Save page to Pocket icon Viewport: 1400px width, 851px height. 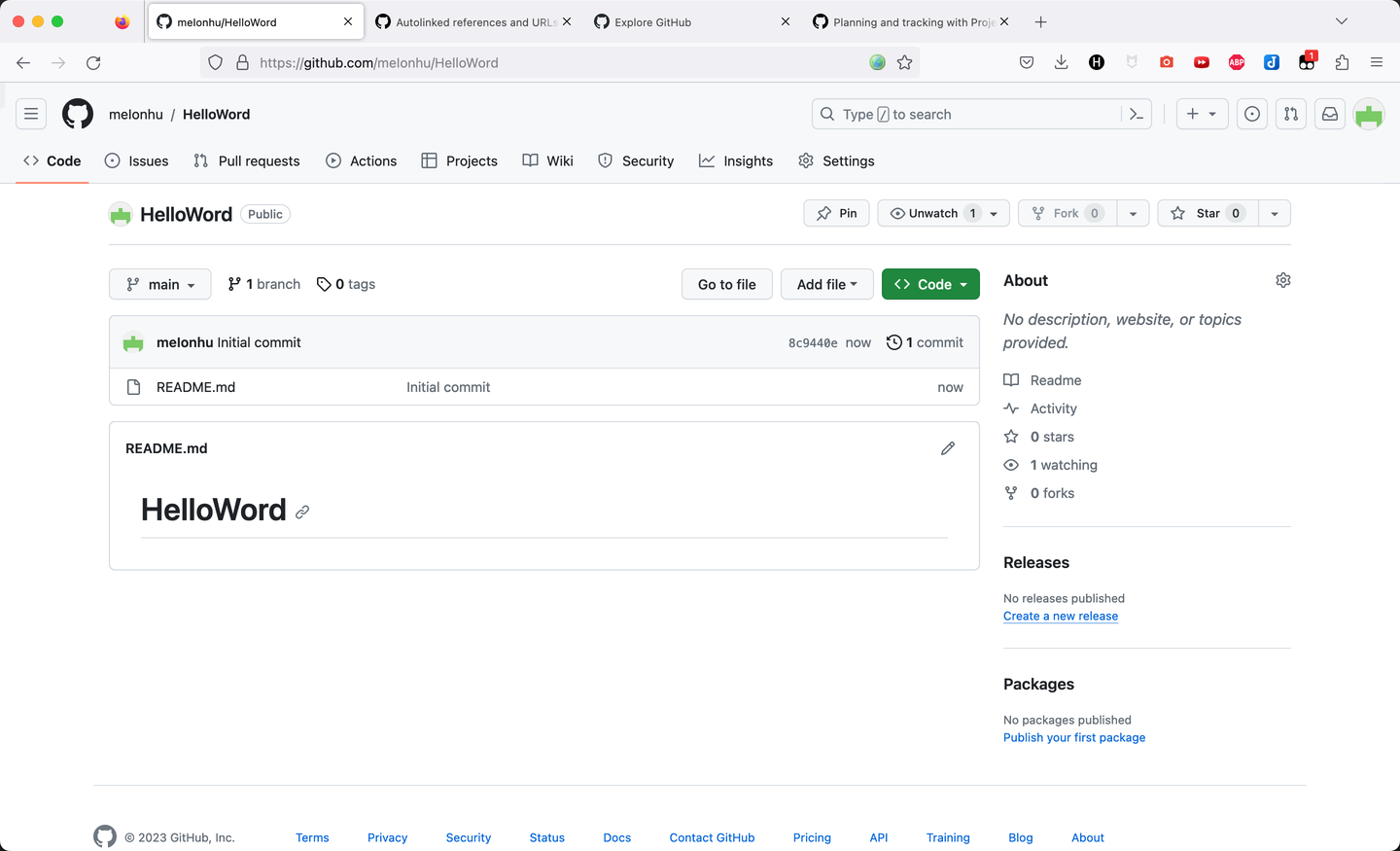pyautogui.click(x=1027, y=62)
